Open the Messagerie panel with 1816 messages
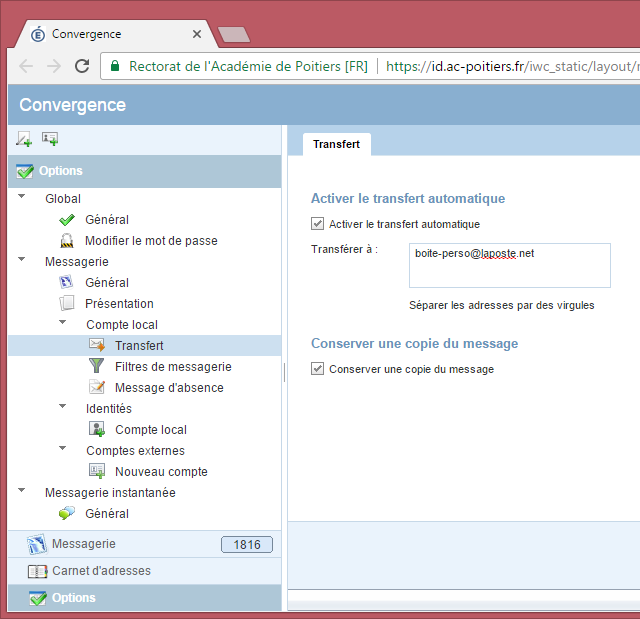640x619 pixels. click(84, 544)
